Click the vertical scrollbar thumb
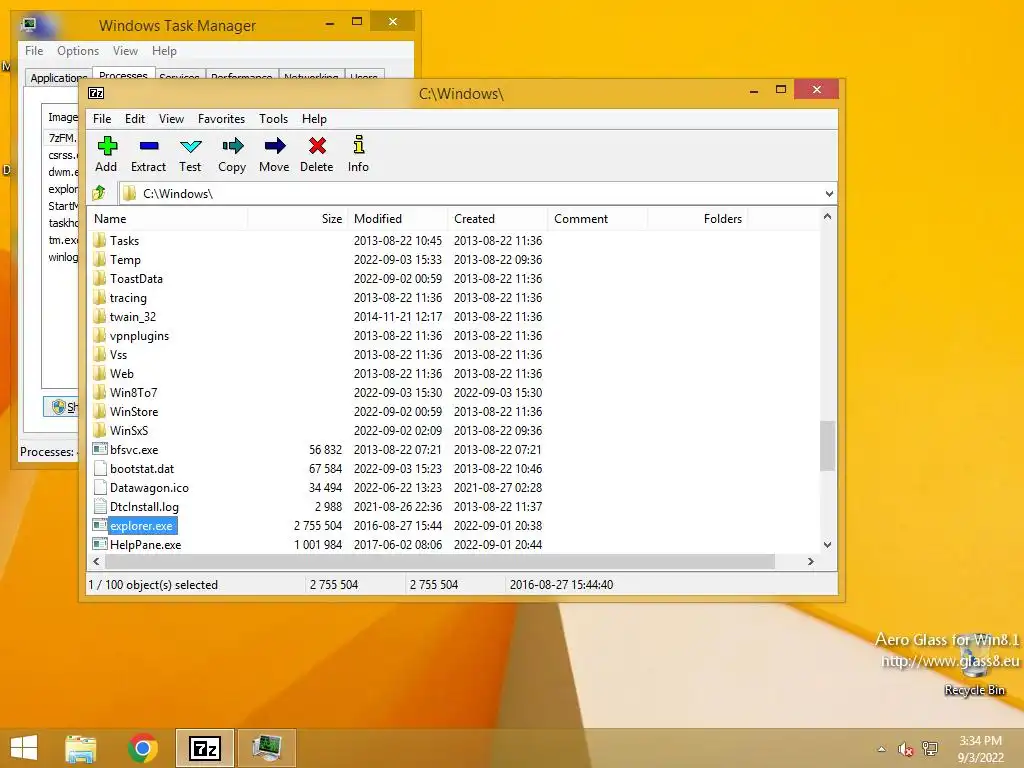 click(827, 445)
